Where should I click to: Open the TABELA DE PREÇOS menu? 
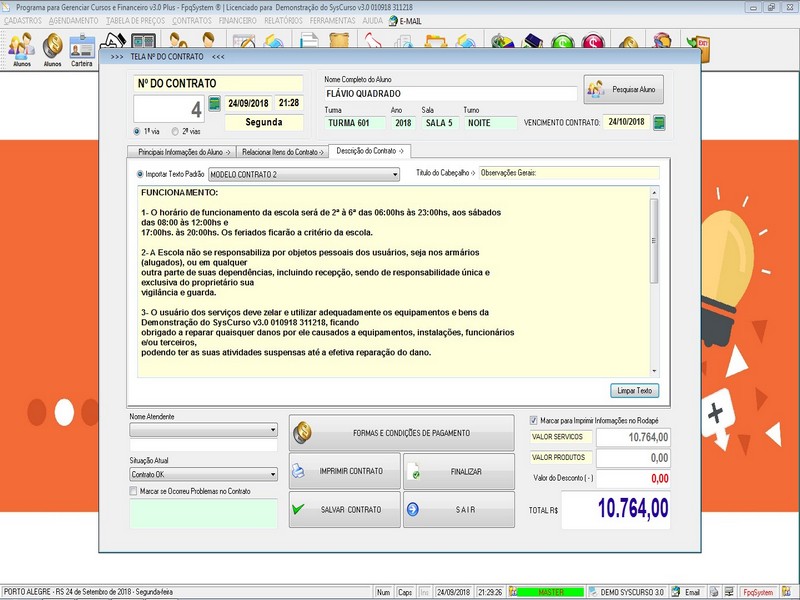click(x=135, y=21)
